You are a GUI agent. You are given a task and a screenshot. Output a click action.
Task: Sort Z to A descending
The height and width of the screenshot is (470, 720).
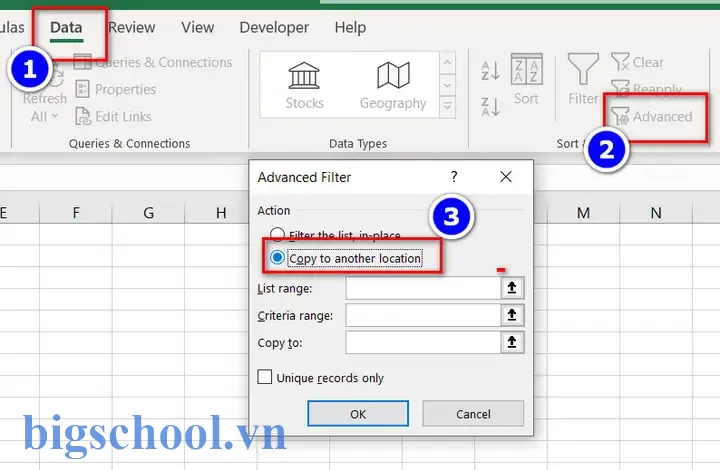(x=490, y=106)
